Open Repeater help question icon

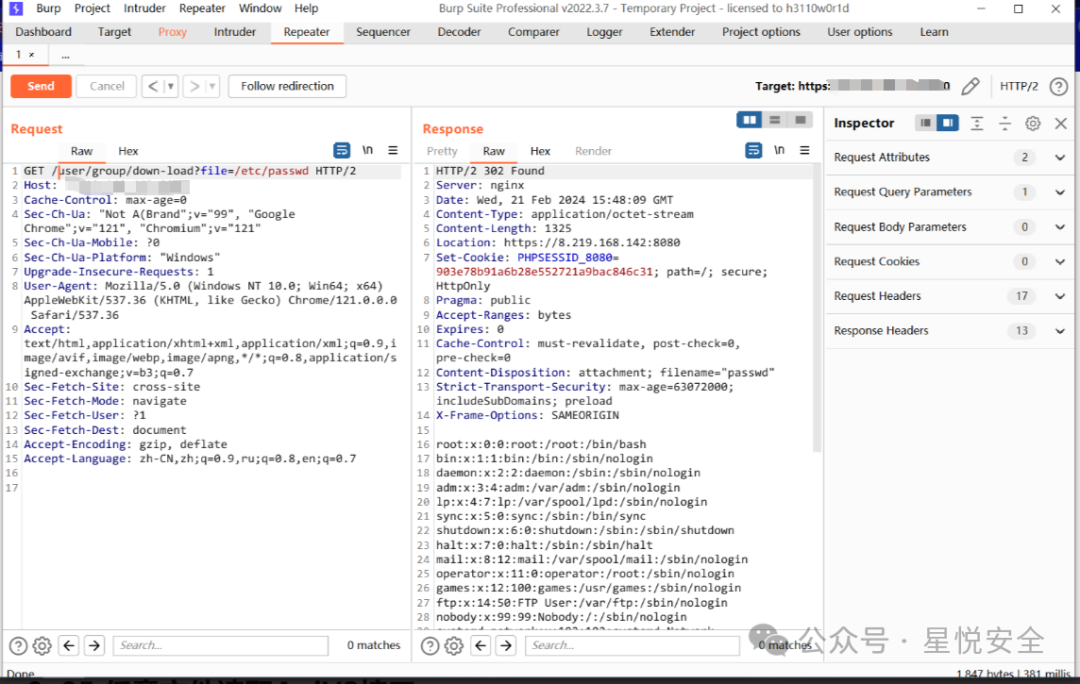coord(1058,86)
